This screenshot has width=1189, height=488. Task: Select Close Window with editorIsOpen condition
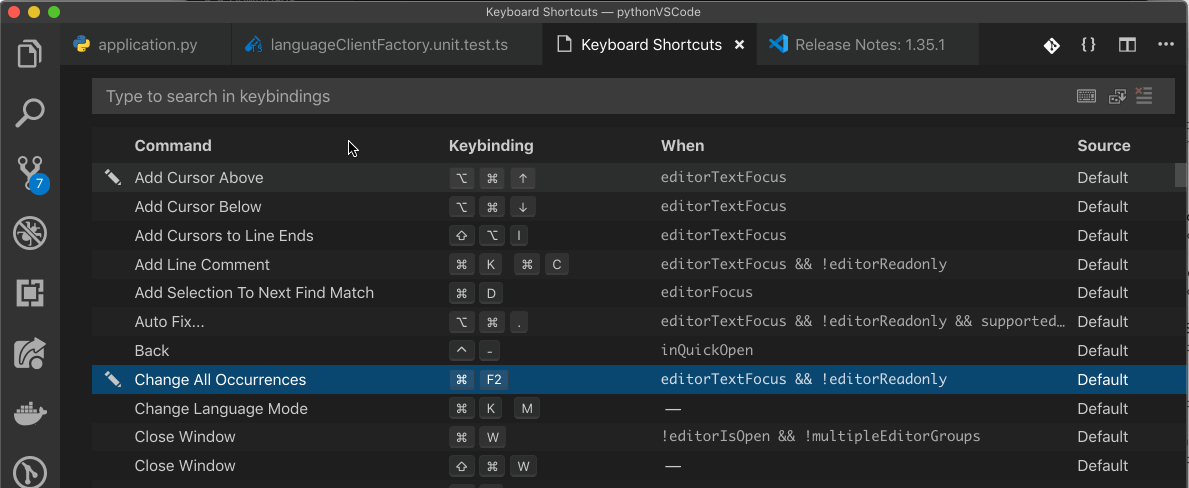click(x=633, y=436)
